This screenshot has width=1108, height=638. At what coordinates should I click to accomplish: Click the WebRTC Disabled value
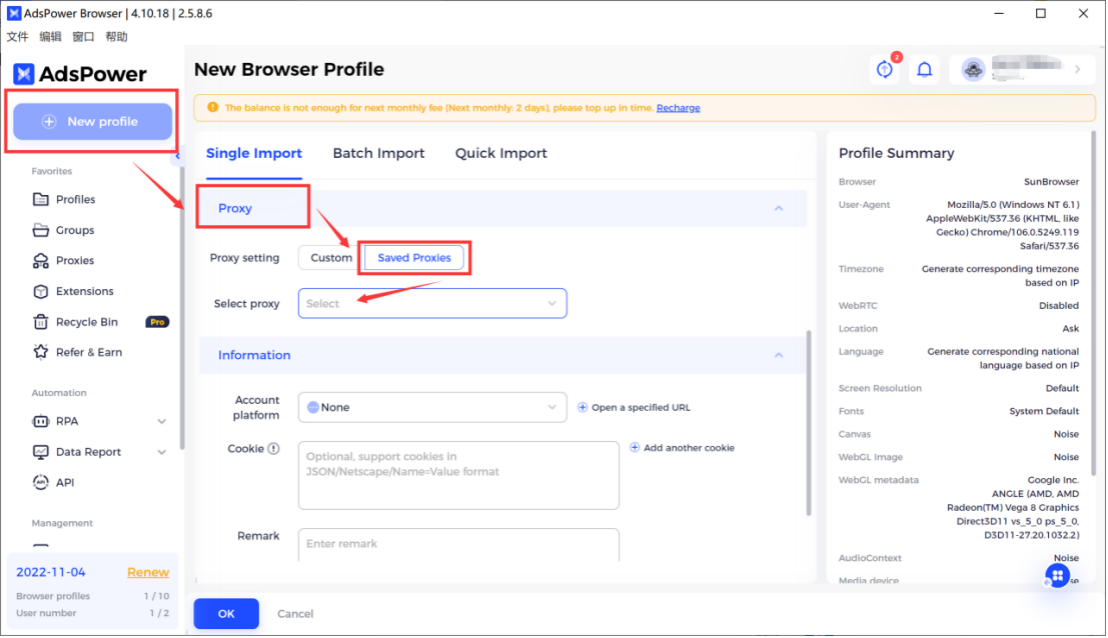(1059, 306)
